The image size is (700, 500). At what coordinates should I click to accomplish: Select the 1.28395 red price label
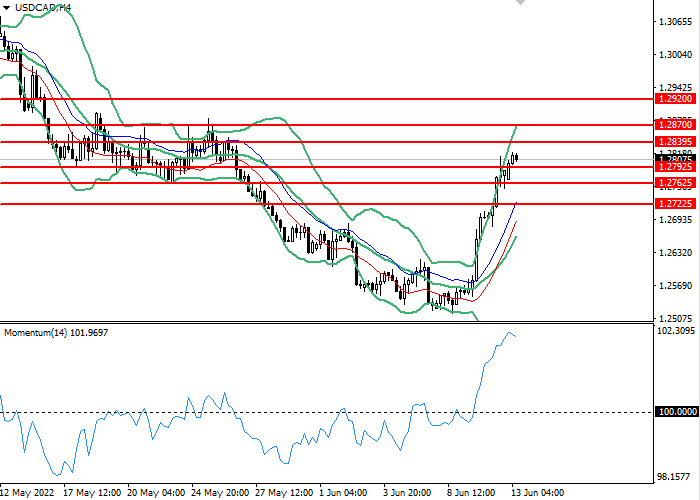point(676,143)
